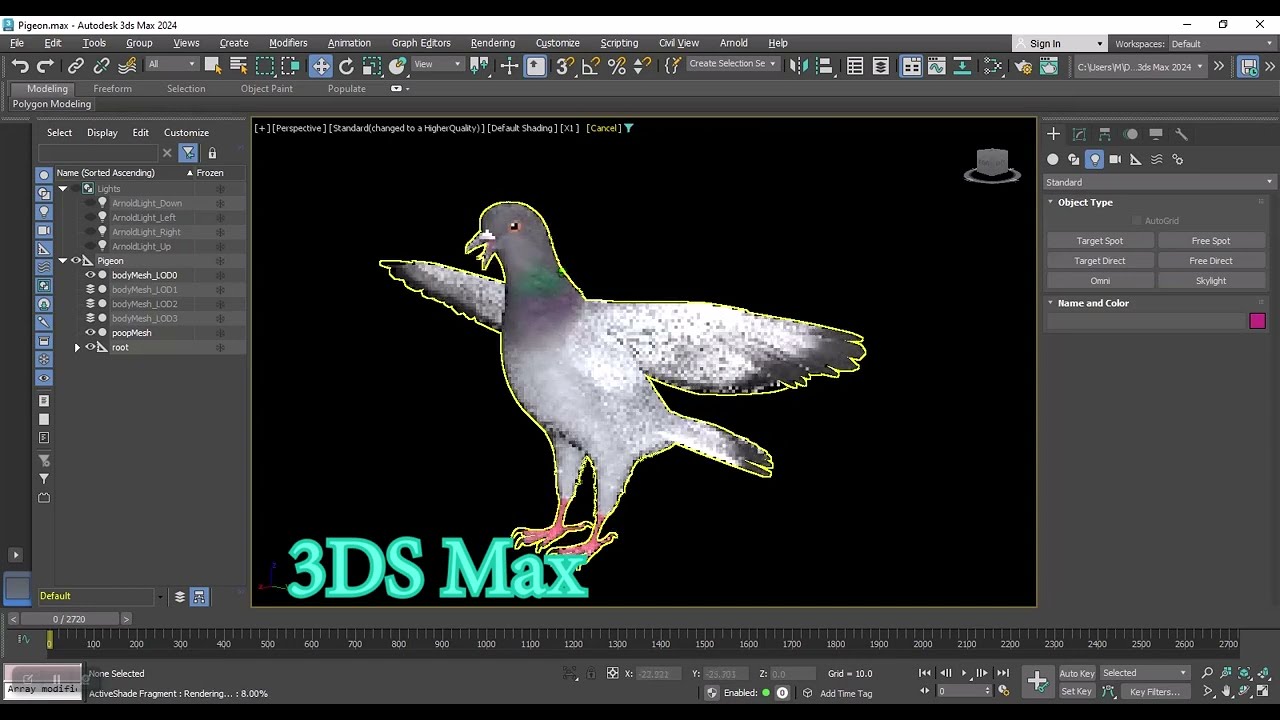Toggle the 3D Snaps button
1280x720 pixels.
point(565,66)
